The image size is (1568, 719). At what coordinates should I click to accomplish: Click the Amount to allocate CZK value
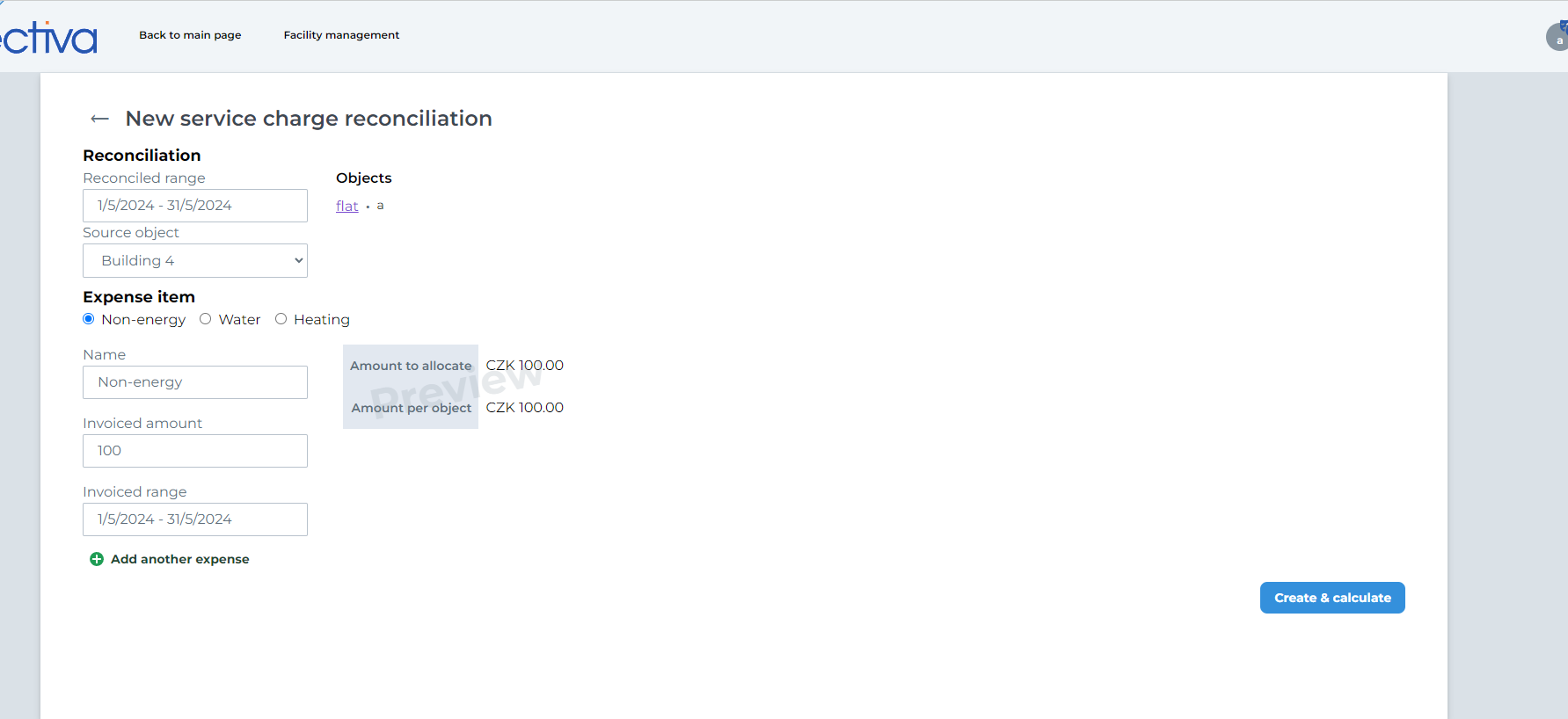524,366
